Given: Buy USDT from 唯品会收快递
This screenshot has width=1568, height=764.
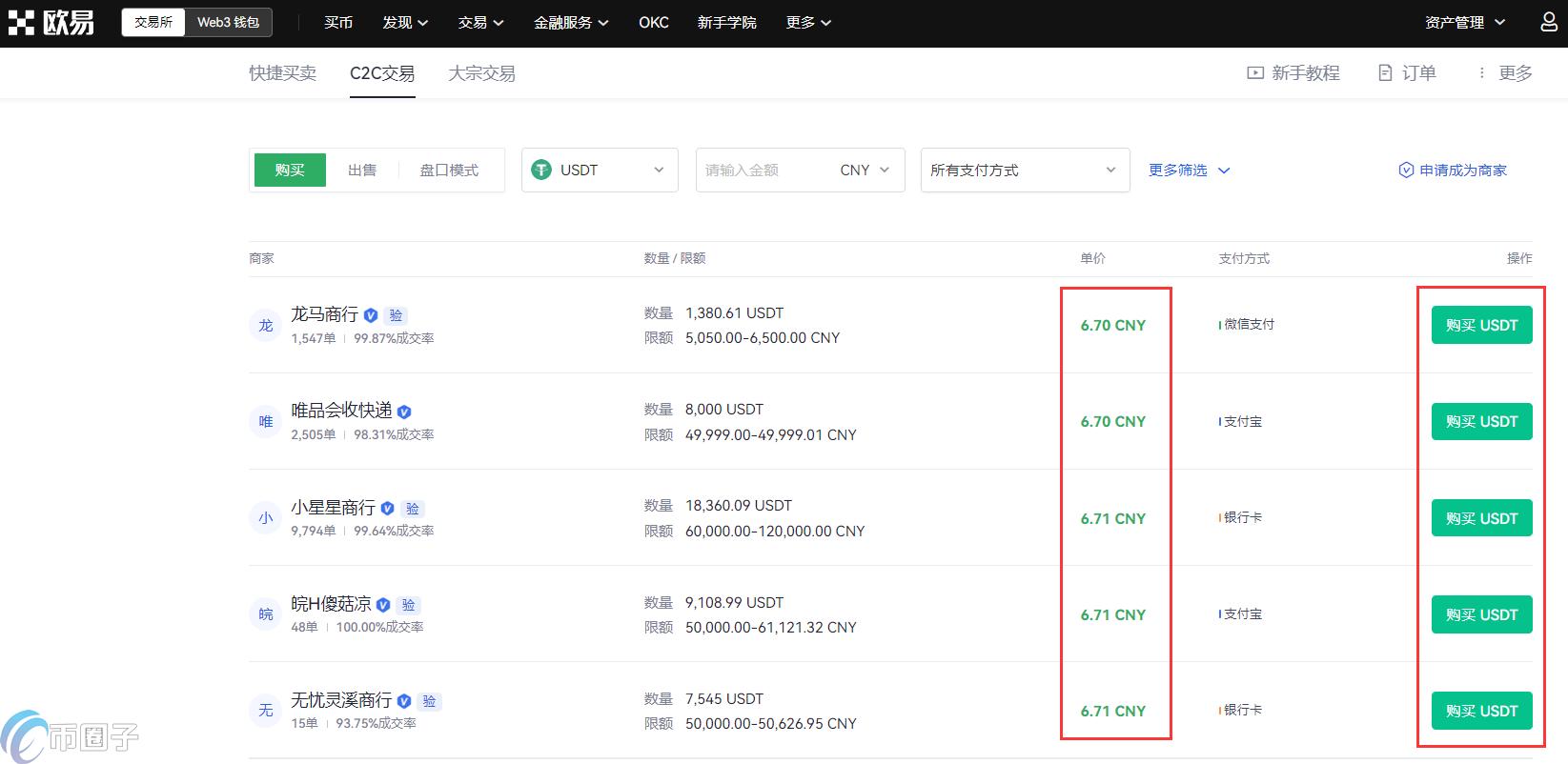Looking at the screenshot, I should pos(1481,421).
